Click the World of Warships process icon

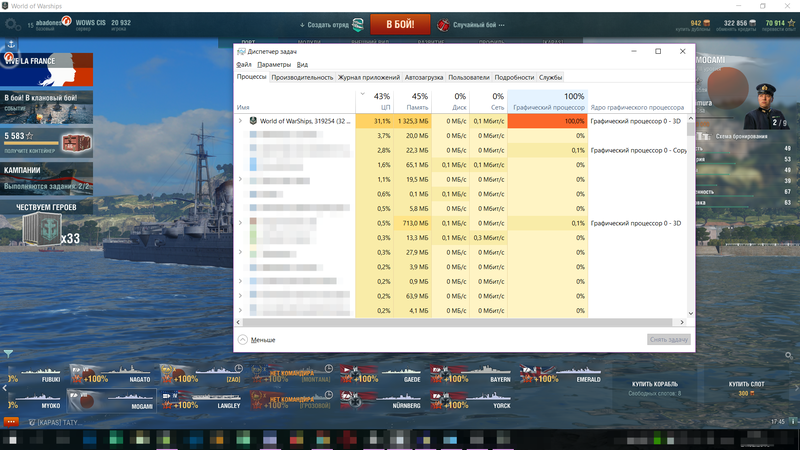[x=253, y=121]
